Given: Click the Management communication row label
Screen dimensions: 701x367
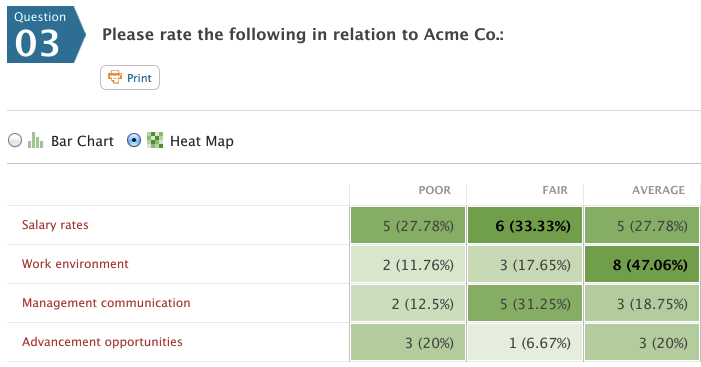Looking at the screenshot, I should 106,303.
